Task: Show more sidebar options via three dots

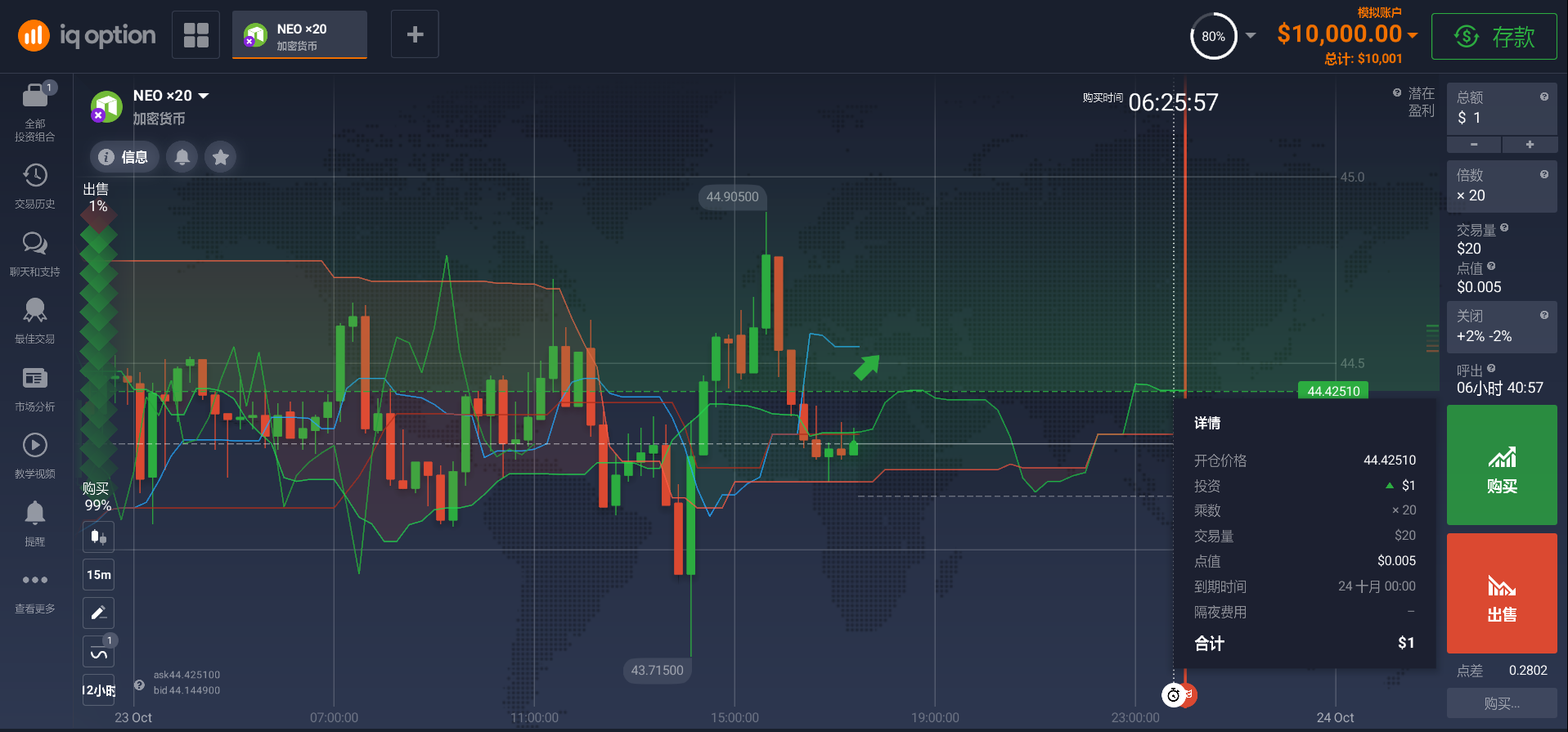Action: pos(35,591)
